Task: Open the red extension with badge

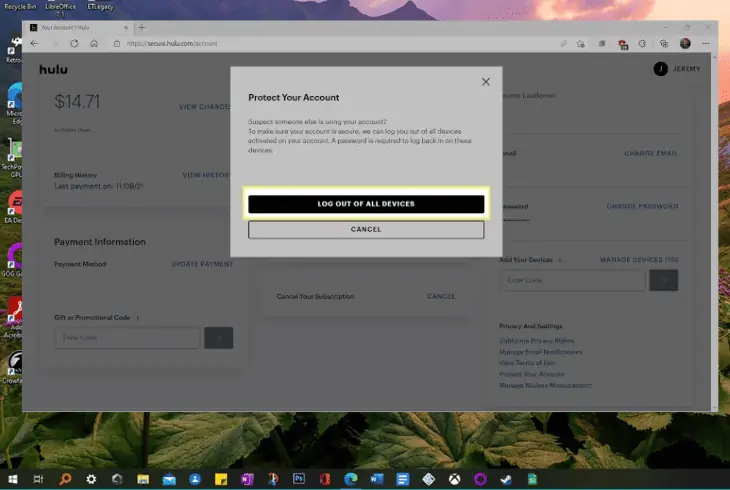Action: (622, 44)
